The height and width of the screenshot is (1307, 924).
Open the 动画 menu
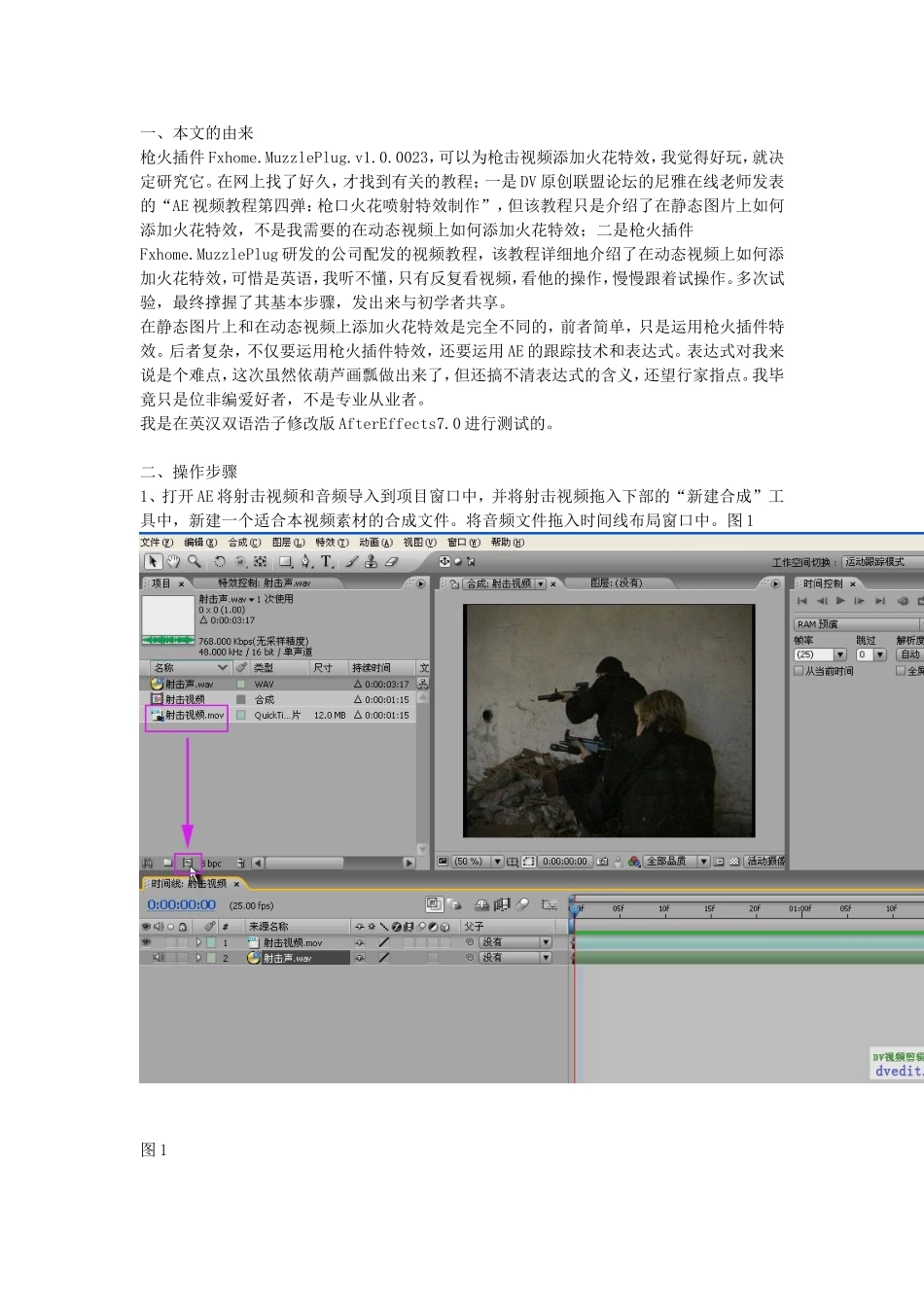point(375,543)
